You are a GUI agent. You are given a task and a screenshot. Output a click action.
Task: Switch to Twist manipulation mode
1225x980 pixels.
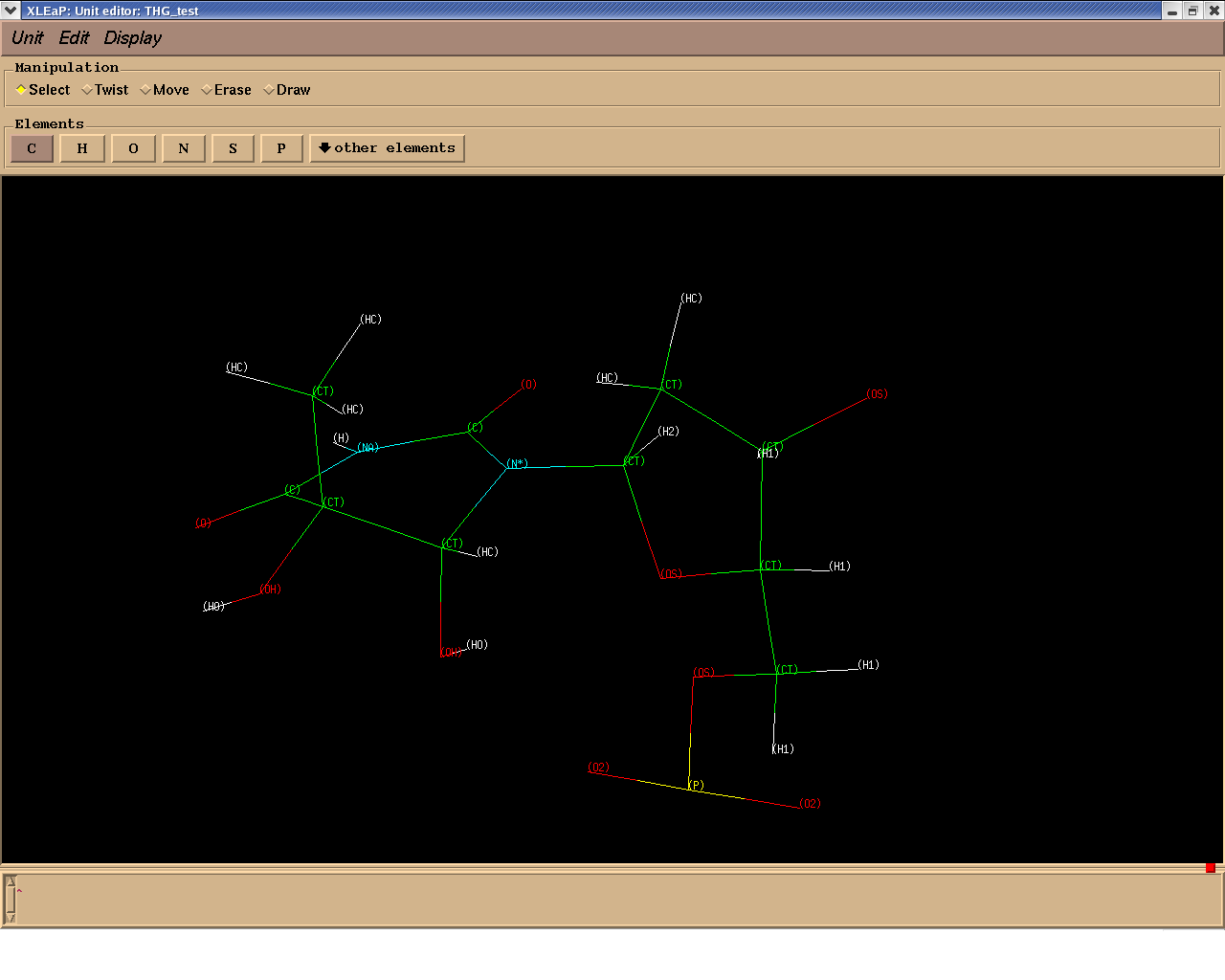pyautogui.click(x=105, y=90)
